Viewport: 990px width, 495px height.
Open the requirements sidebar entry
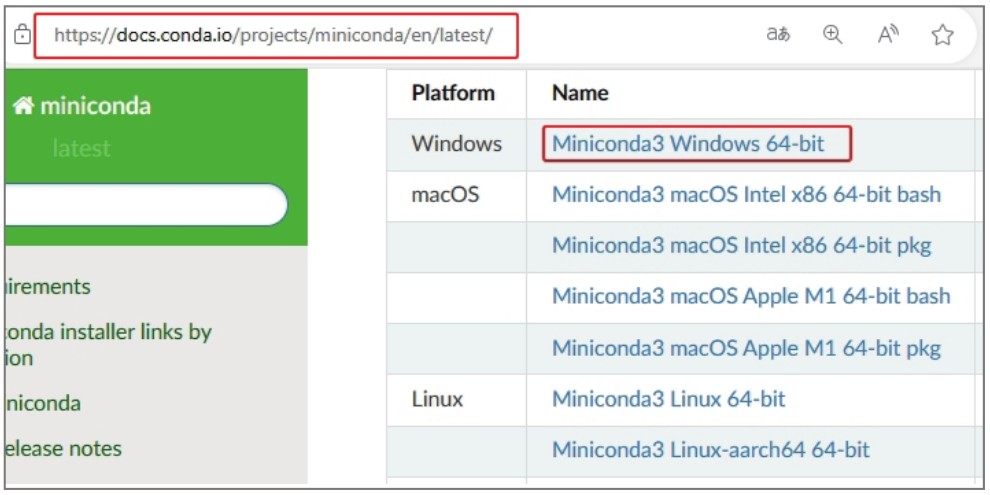point(47,287)
